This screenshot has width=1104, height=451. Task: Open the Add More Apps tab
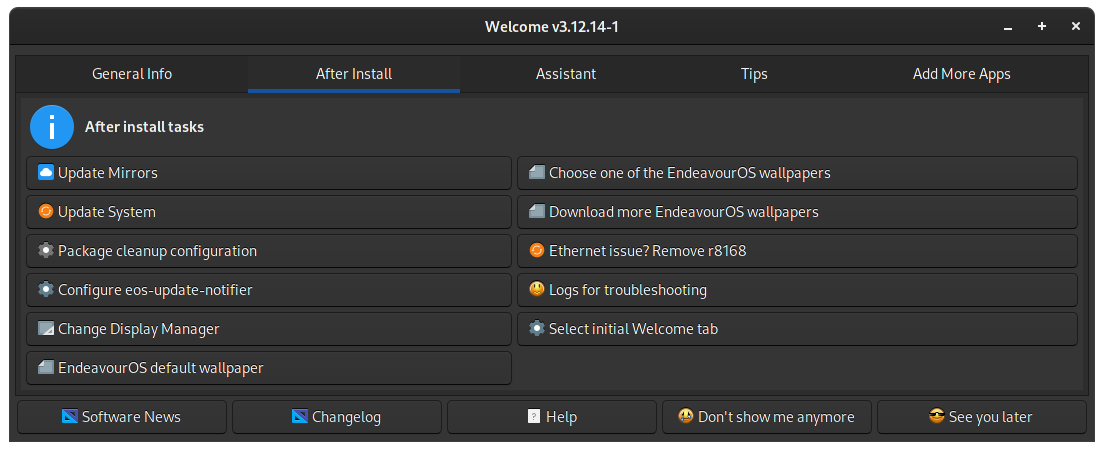[x=962, y=74]
